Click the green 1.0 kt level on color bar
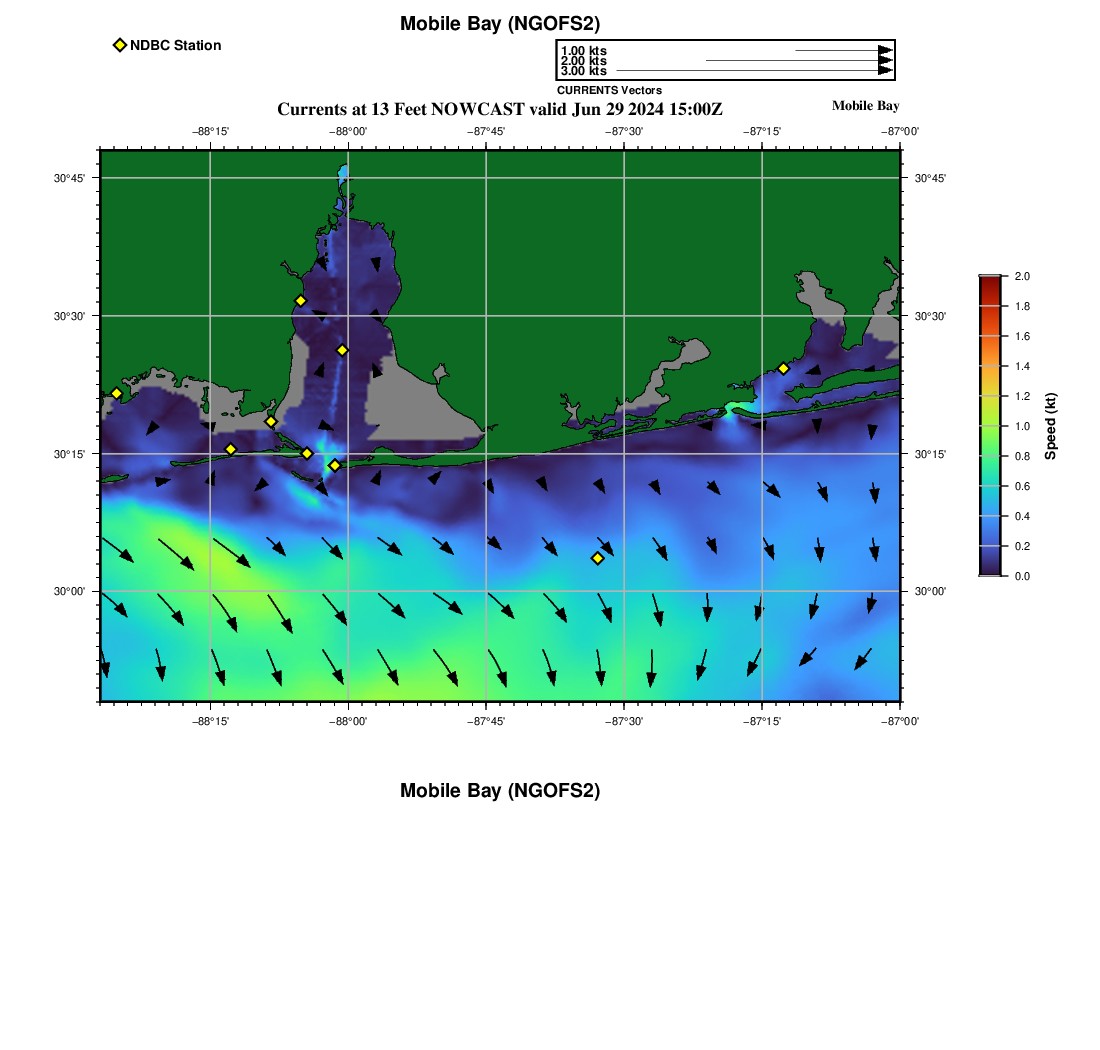Viewport: 1100px width, 1050px height. pos(989,426)
